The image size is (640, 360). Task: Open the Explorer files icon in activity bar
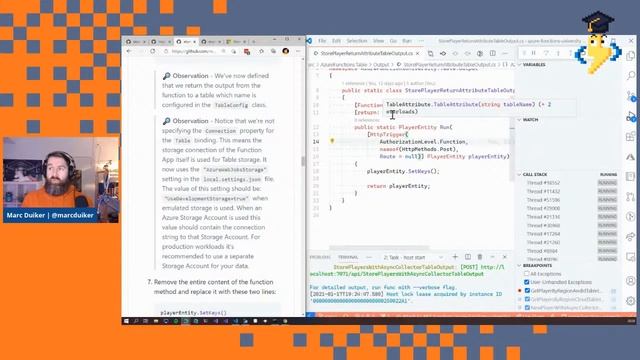click(631, 56)
